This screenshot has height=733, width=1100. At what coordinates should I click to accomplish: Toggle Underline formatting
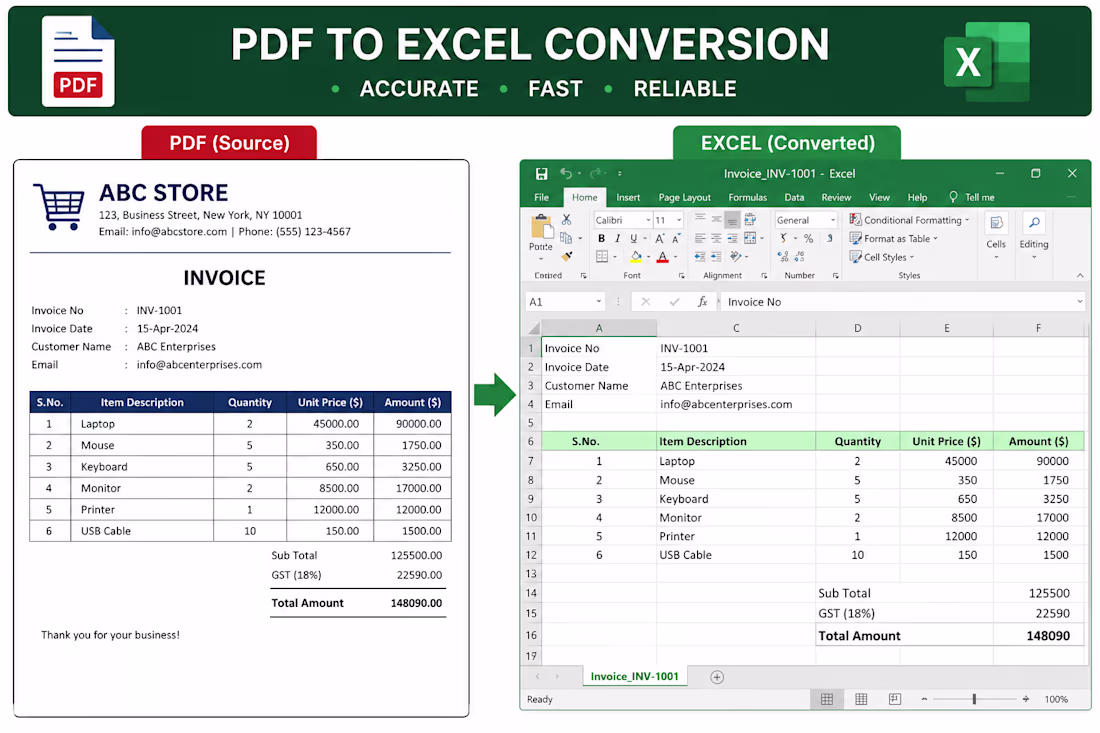(x=633, y=238)
